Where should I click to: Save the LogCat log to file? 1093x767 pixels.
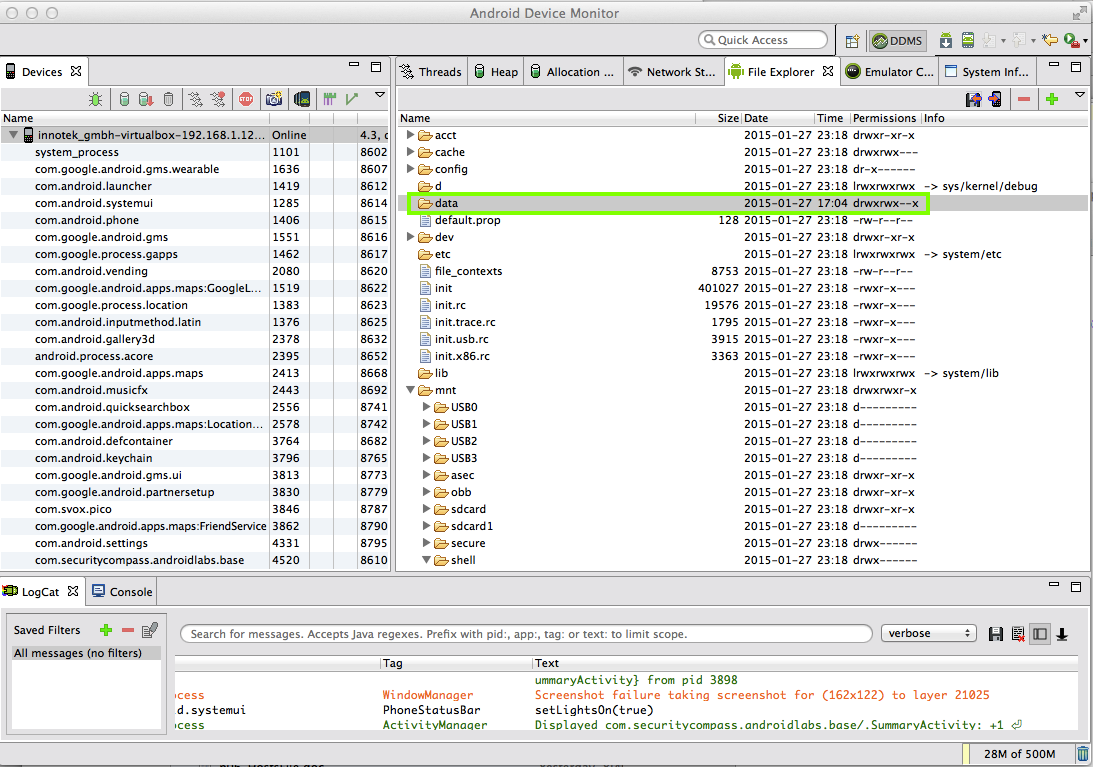pos(996,633)
